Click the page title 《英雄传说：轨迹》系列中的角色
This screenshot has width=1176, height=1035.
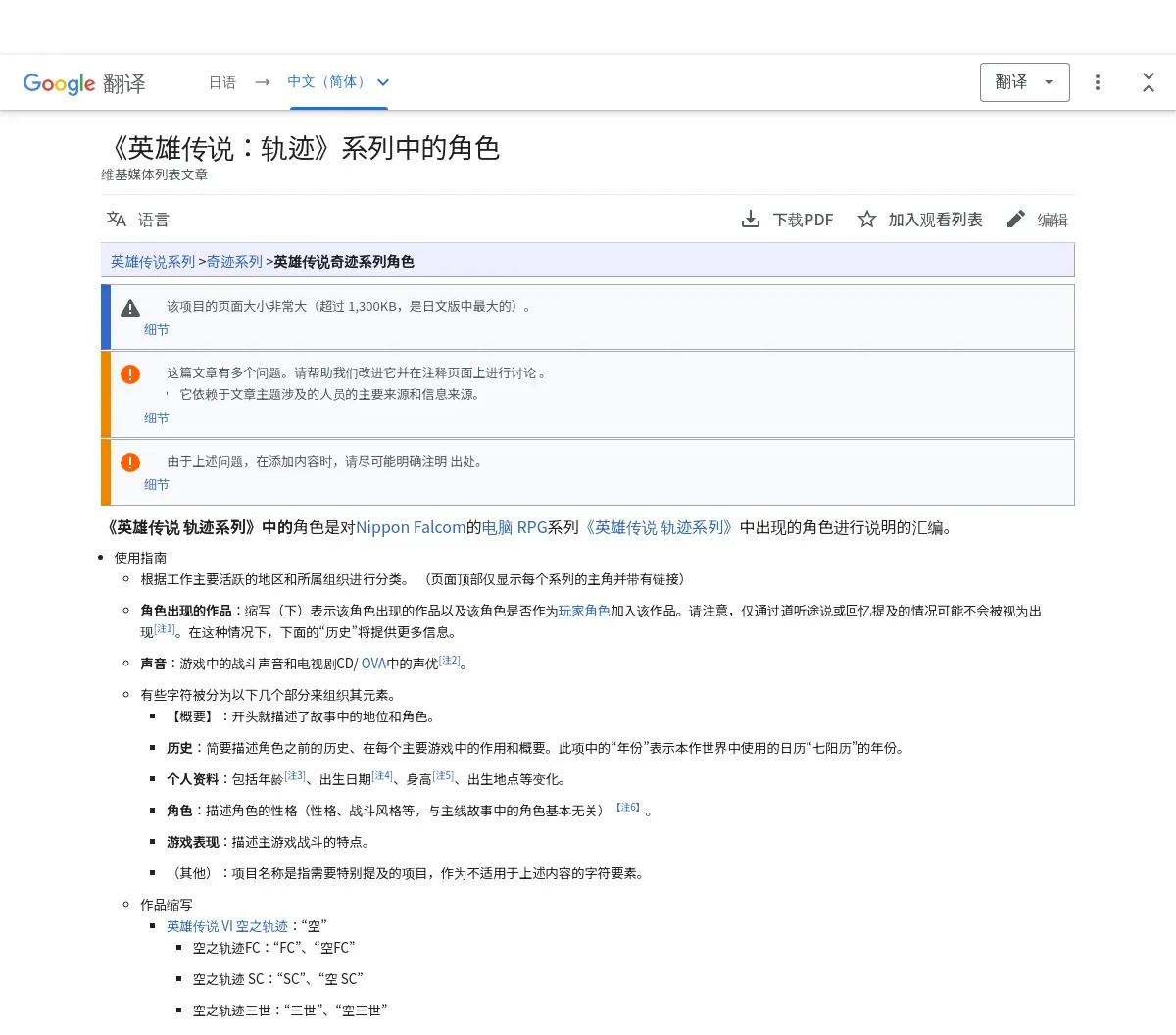[301, 148]
